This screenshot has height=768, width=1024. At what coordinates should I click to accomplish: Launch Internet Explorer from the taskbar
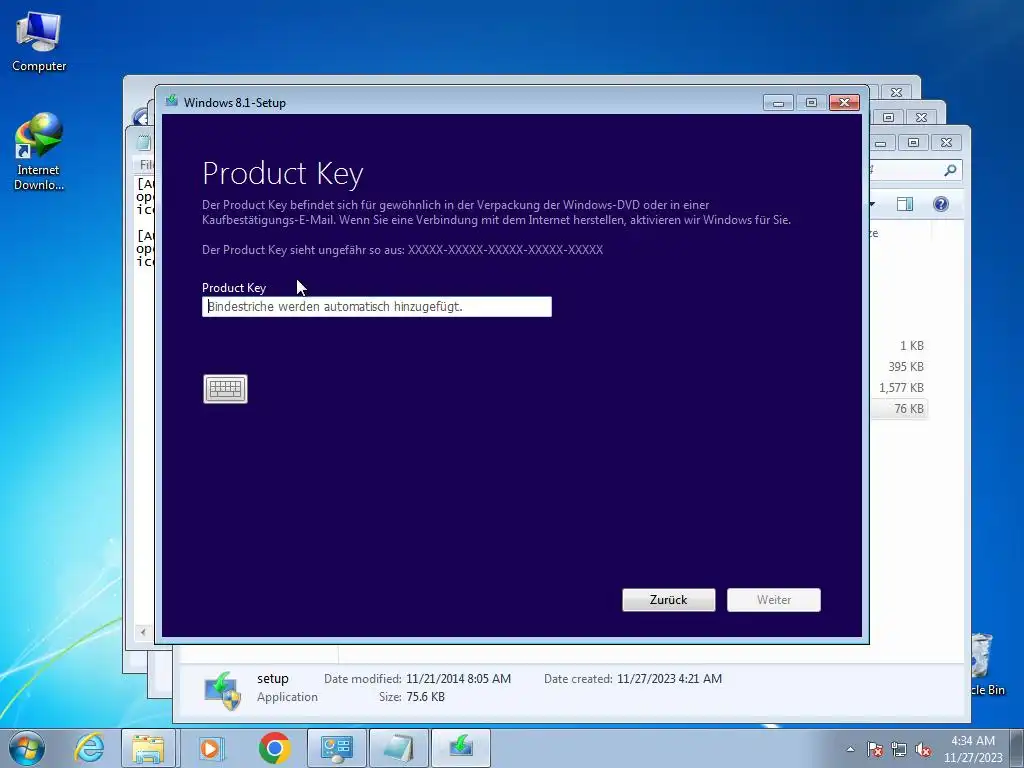click(x=89, y=748)
